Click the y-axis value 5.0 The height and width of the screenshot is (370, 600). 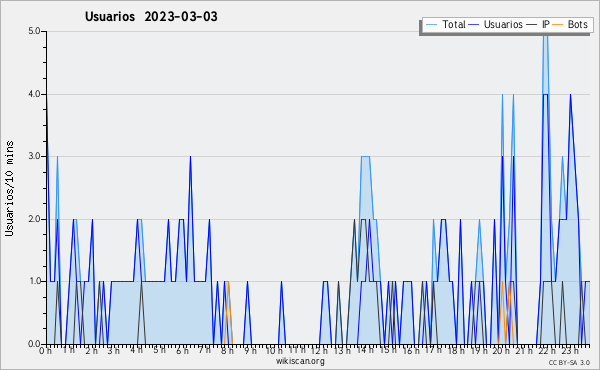tap(34, 31)
